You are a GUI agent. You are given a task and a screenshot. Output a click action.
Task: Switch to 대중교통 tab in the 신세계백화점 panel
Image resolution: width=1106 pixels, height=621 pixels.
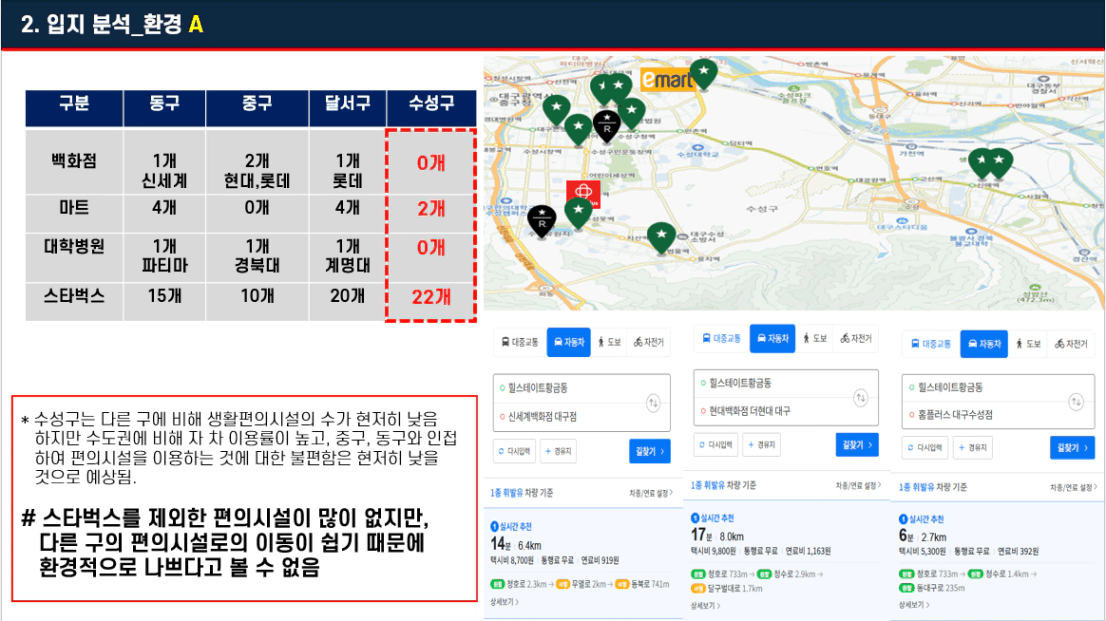click(520, 342)
